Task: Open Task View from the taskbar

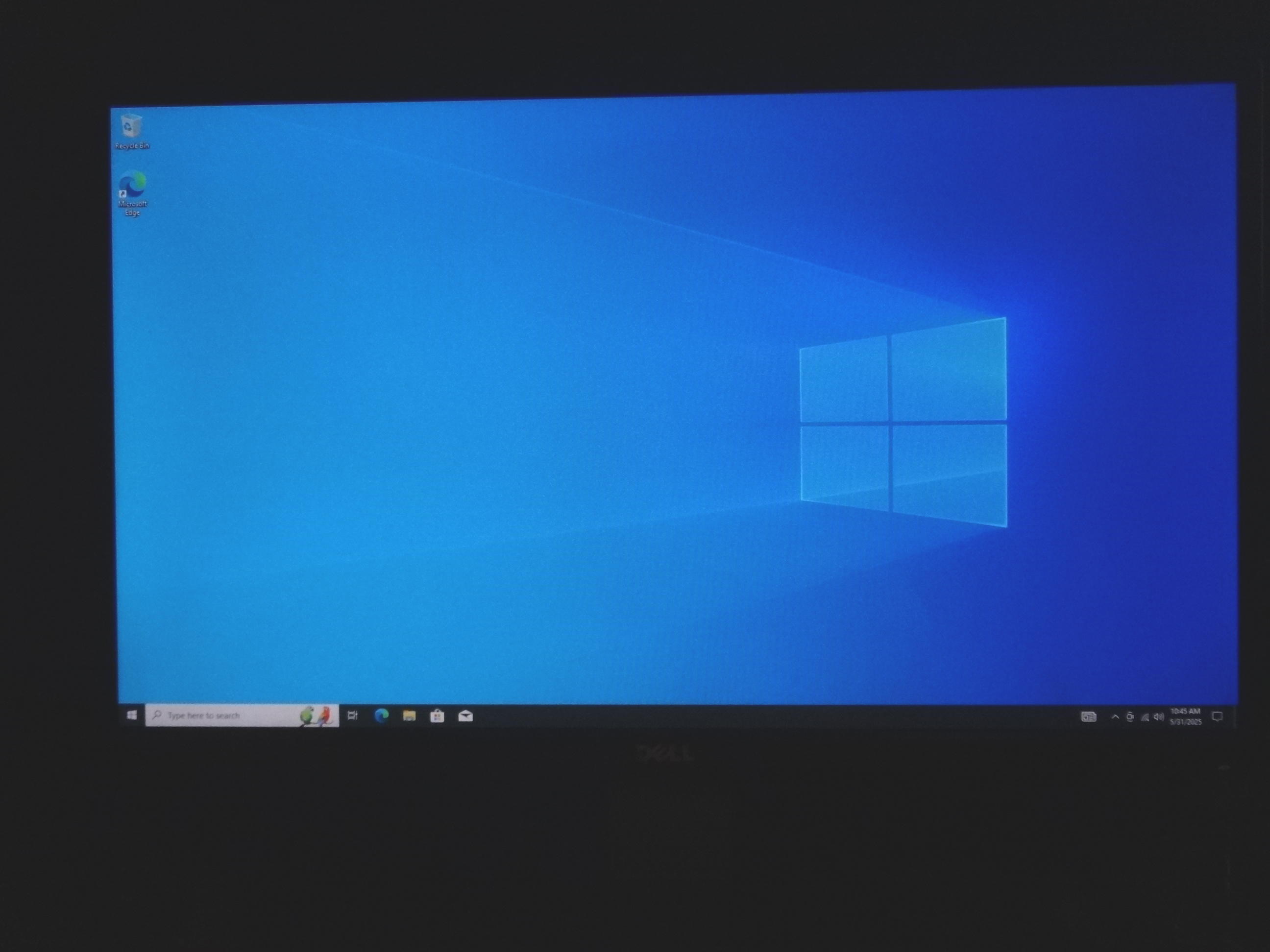Action: pyautogui.click(x=352, y=715)
